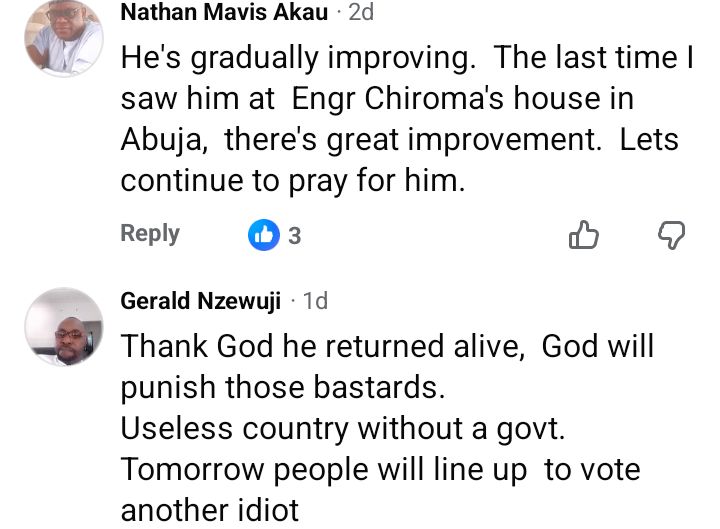
Task: Like Nathan Mavis Akau's comment with thumbs-up
Action: tap(583, 235)
